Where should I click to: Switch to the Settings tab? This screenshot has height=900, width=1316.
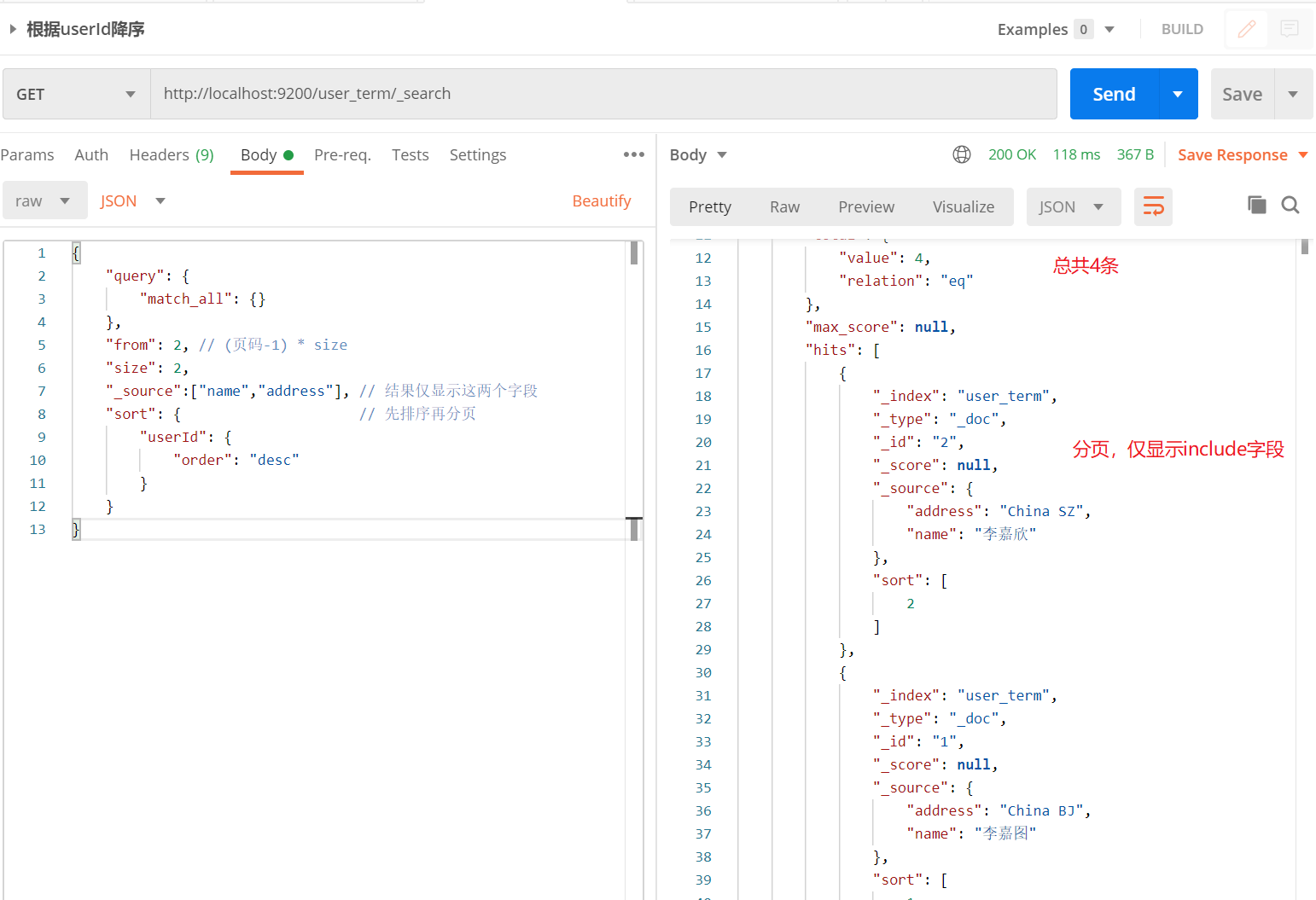478,154
